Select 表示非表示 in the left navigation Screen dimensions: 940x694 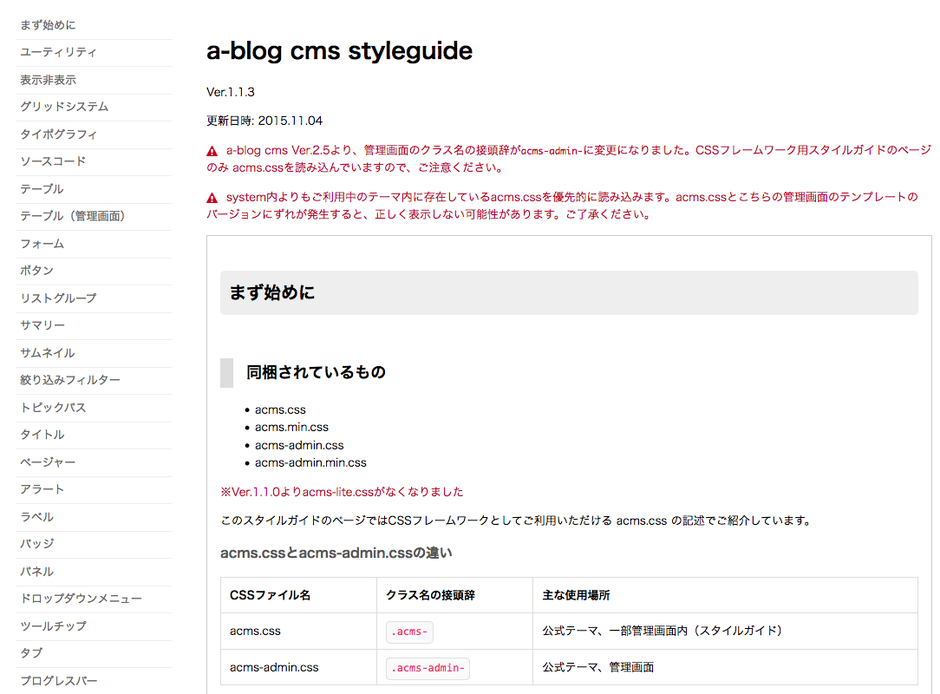[48, 79]
